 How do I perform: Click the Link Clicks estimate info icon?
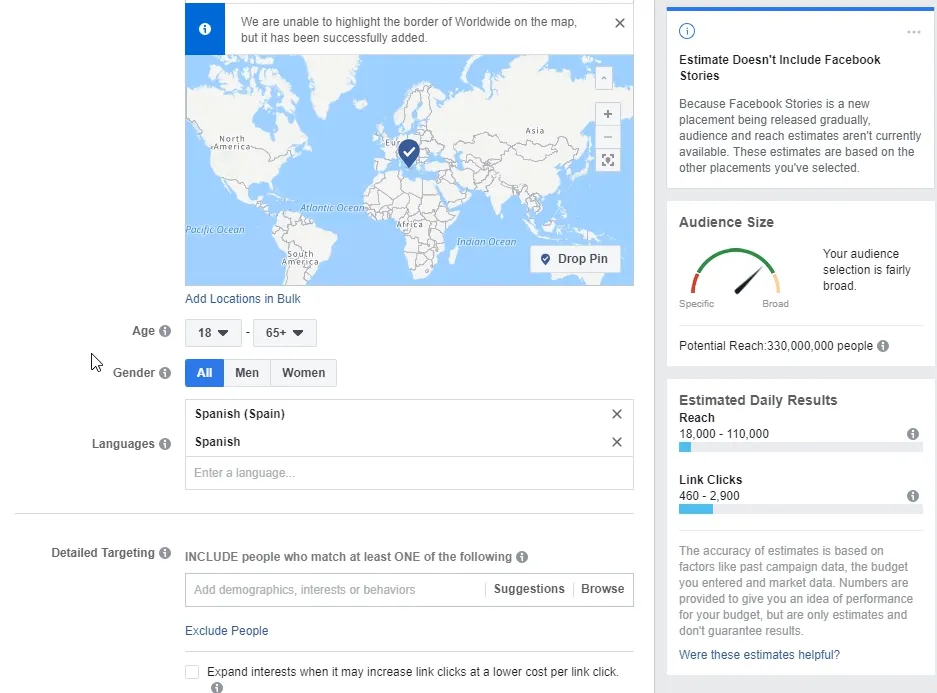(x=912, y=496)
